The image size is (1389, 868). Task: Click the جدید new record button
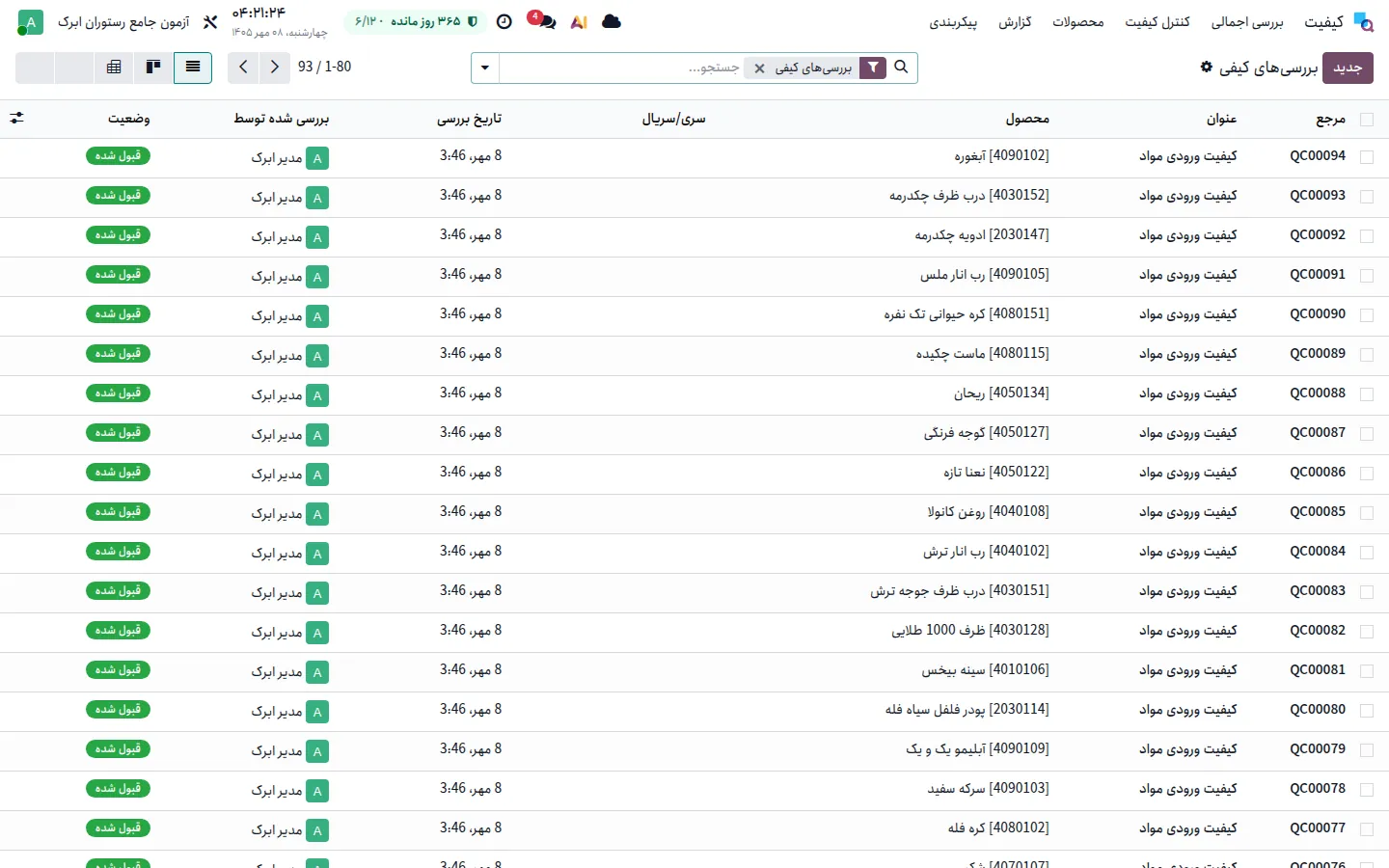[1348, 68]
